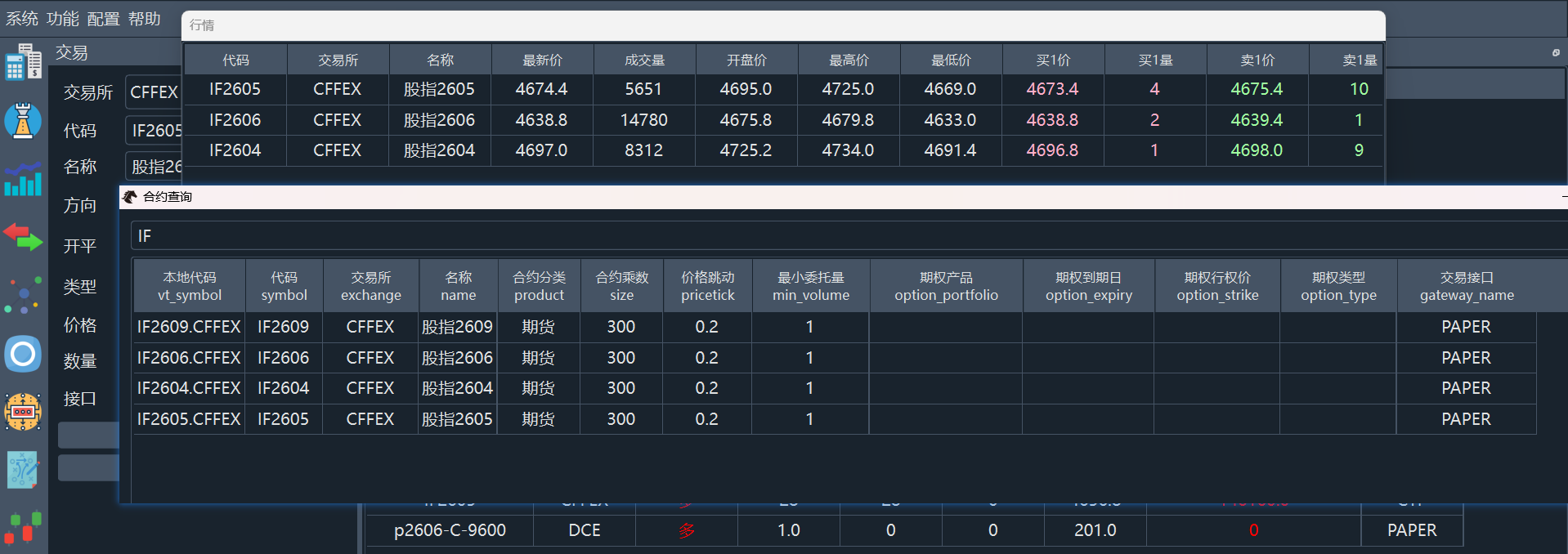The width and height of the screenshot is (1568, 554).
Task: Click the bar chart with trendline icon
Action: 23,179
